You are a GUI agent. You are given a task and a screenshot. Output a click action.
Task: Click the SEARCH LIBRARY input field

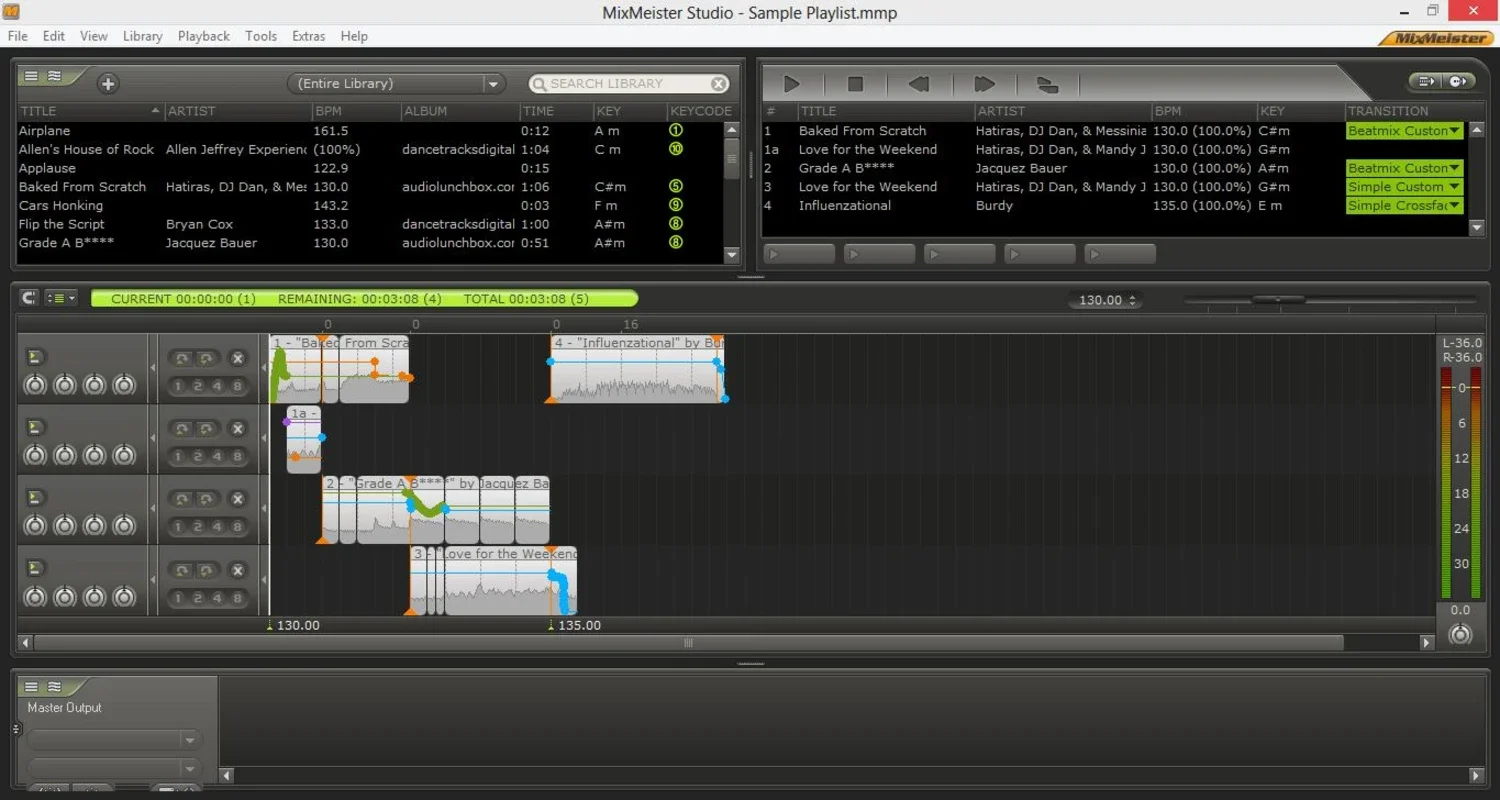point(629,84)
